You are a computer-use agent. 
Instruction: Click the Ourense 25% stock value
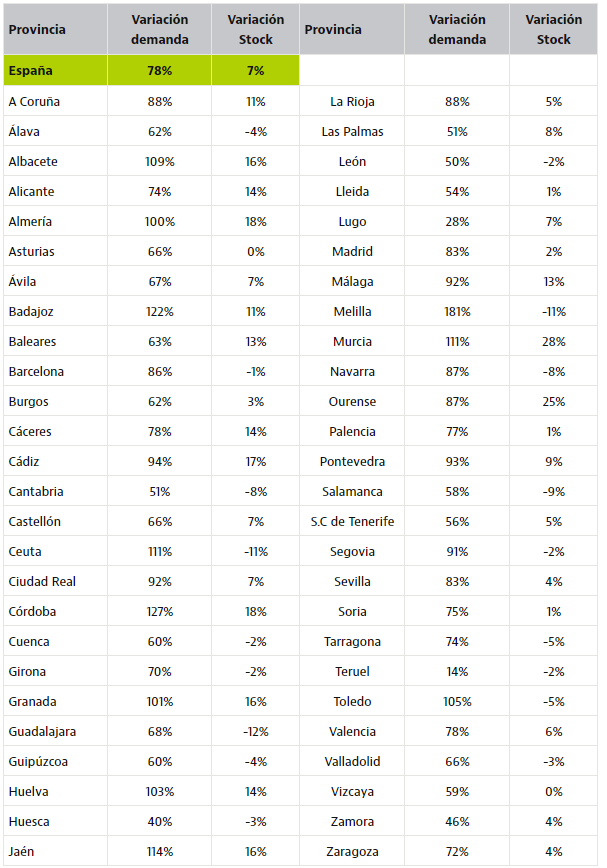tap(553, 401)
